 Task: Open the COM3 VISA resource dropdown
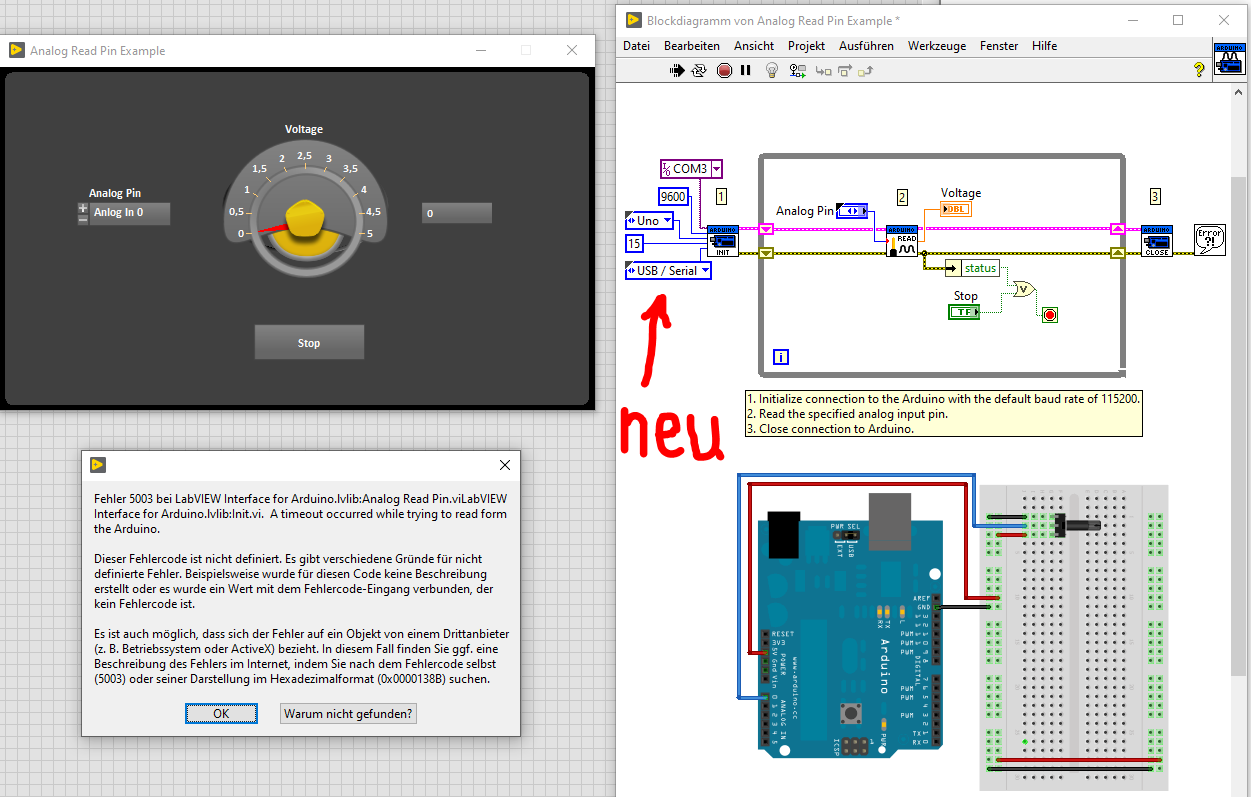coord(716,169)
